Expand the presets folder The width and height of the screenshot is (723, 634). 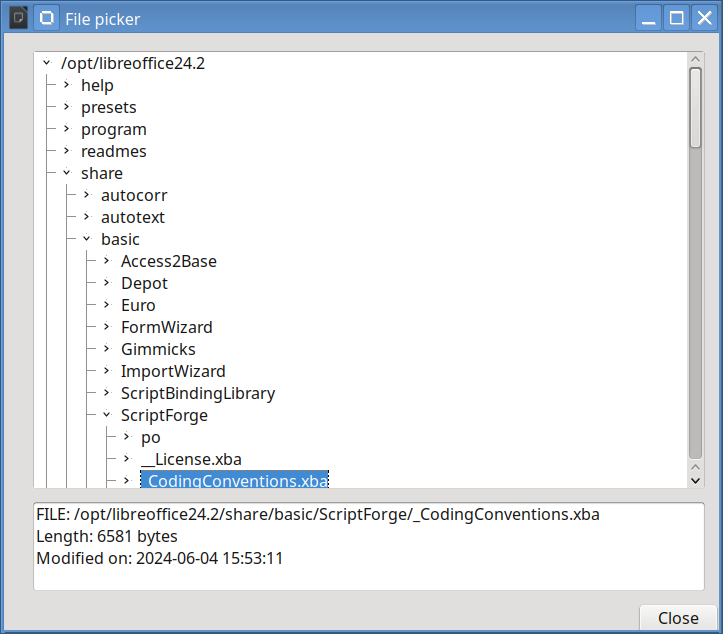pos(67,107)
